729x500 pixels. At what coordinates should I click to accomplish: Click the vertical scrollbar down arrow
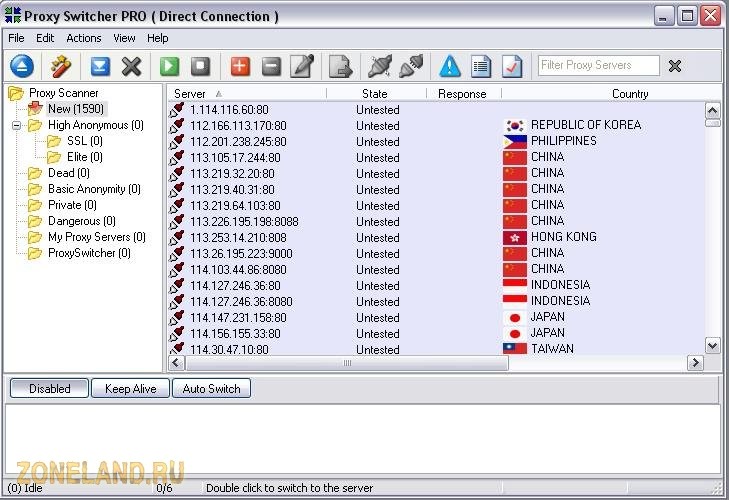point(712,345)
